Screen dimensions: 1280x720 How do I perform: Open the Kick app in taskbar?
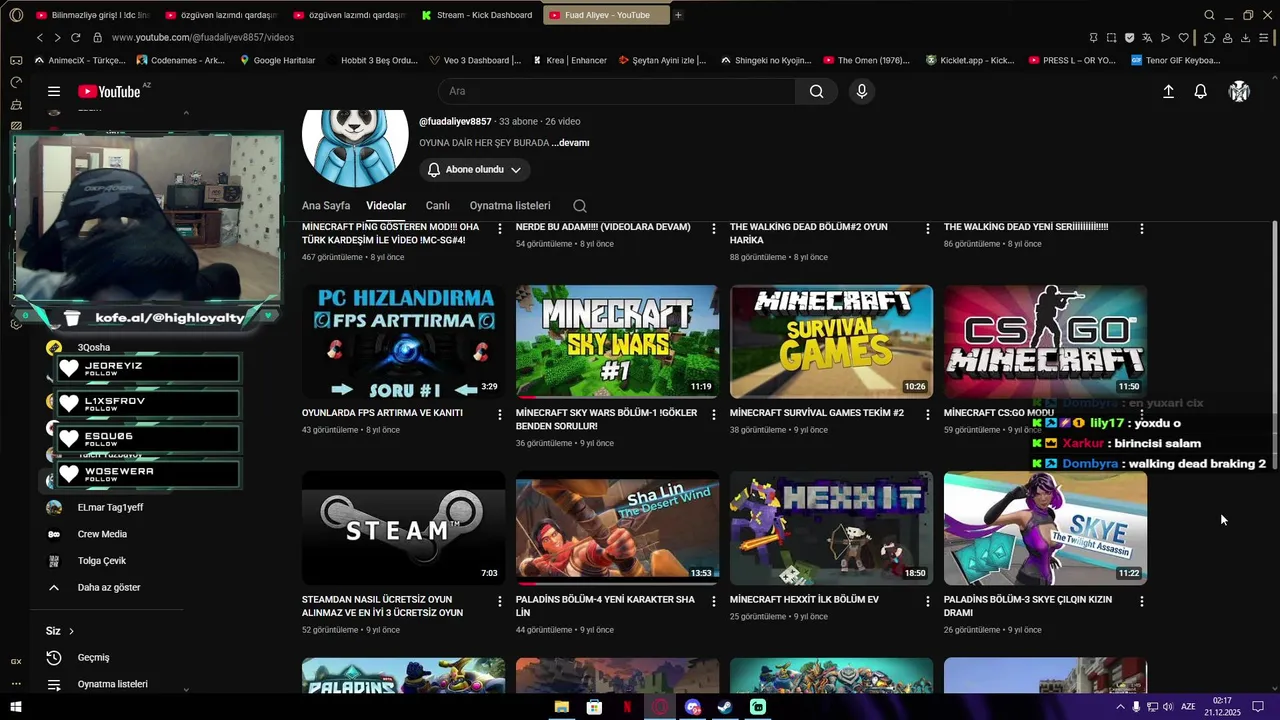click(x=758, y=707)
